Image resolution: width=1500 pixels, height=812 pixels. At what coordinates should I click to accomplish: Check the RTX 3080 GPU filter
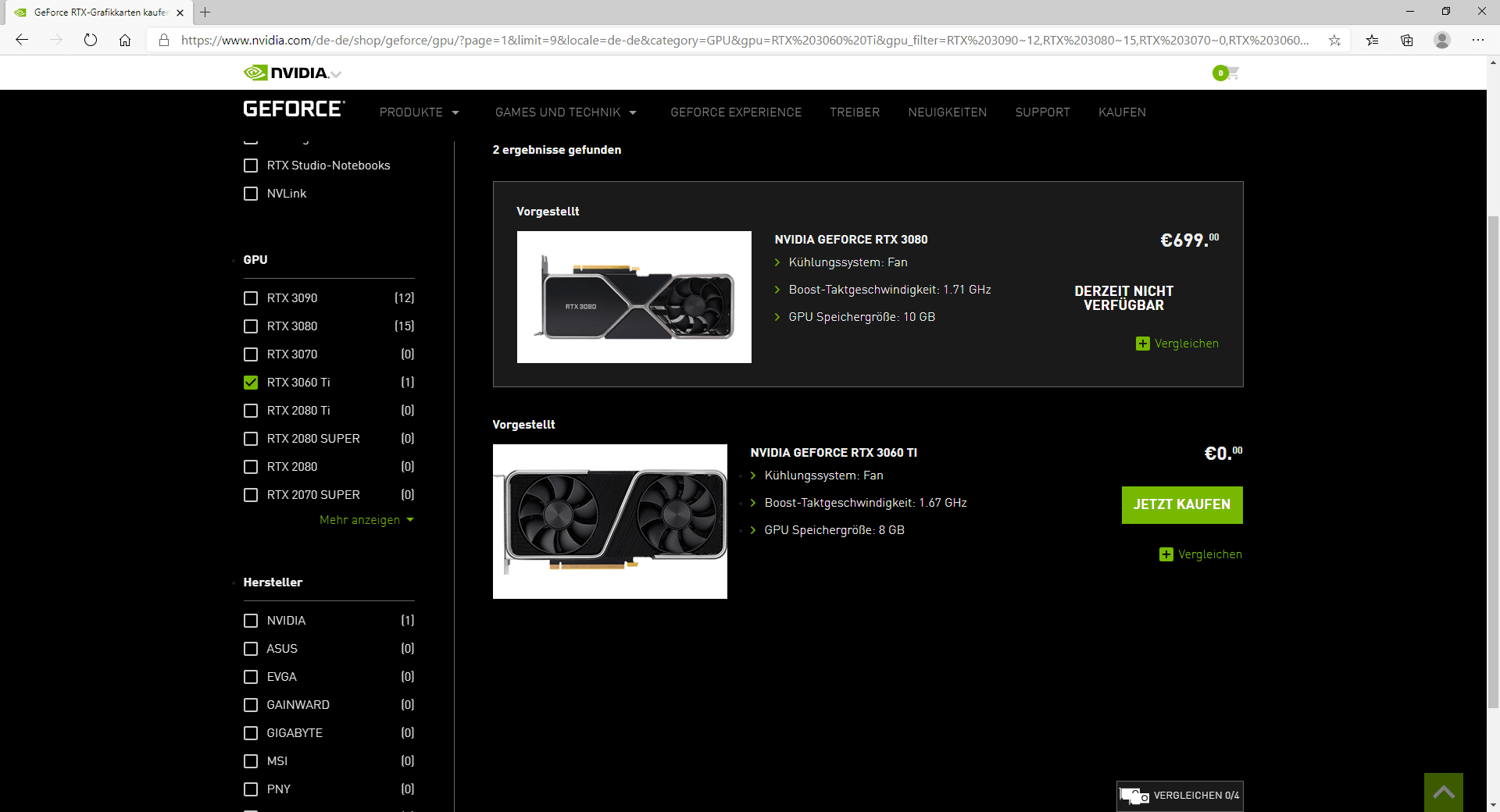[x=251, y=326]
